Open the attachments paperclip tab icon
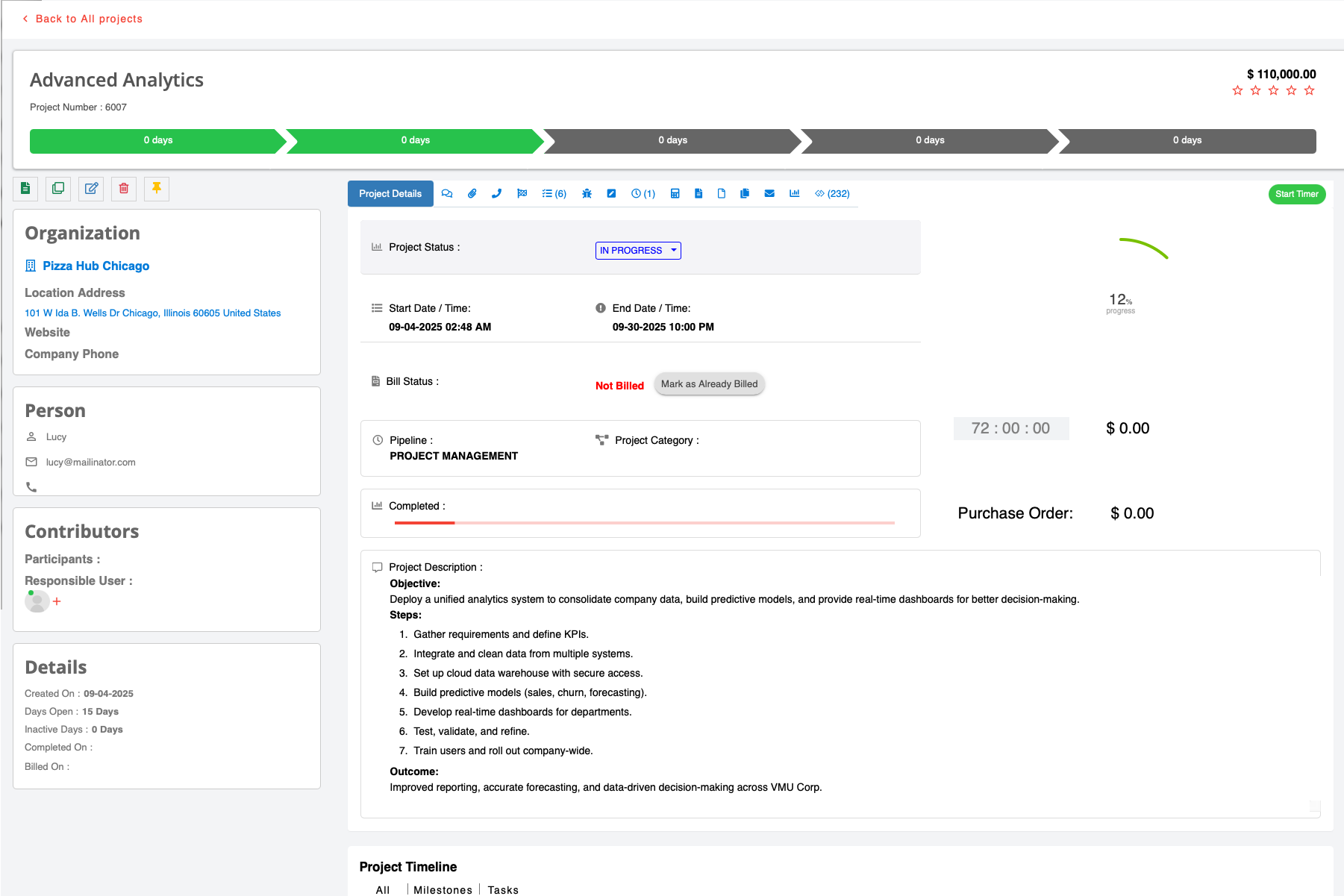The height and width of the screenshot is (896, 1344). coord(472,194)
